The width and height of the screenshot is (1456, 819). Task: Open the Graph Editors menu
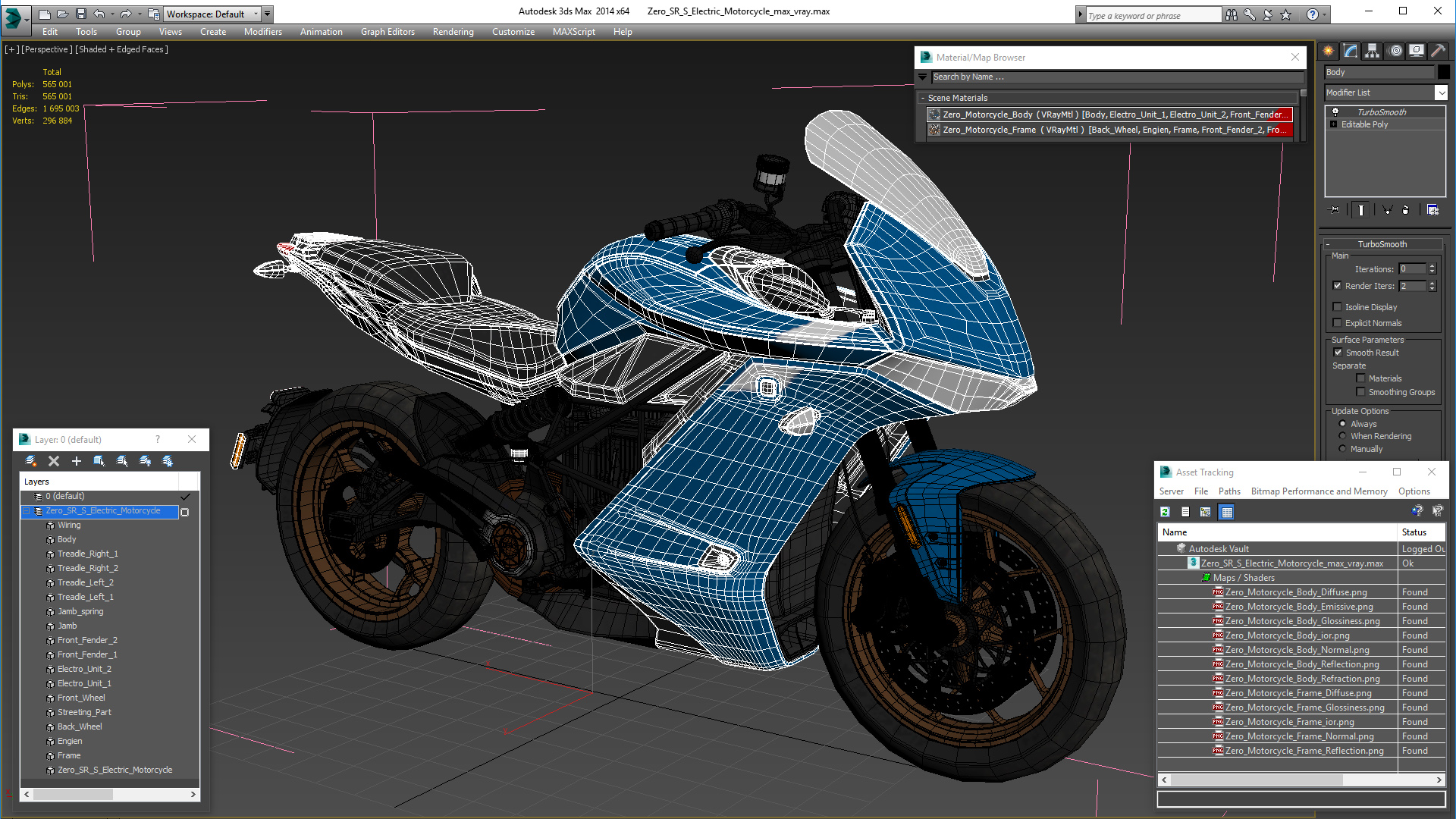388,32
